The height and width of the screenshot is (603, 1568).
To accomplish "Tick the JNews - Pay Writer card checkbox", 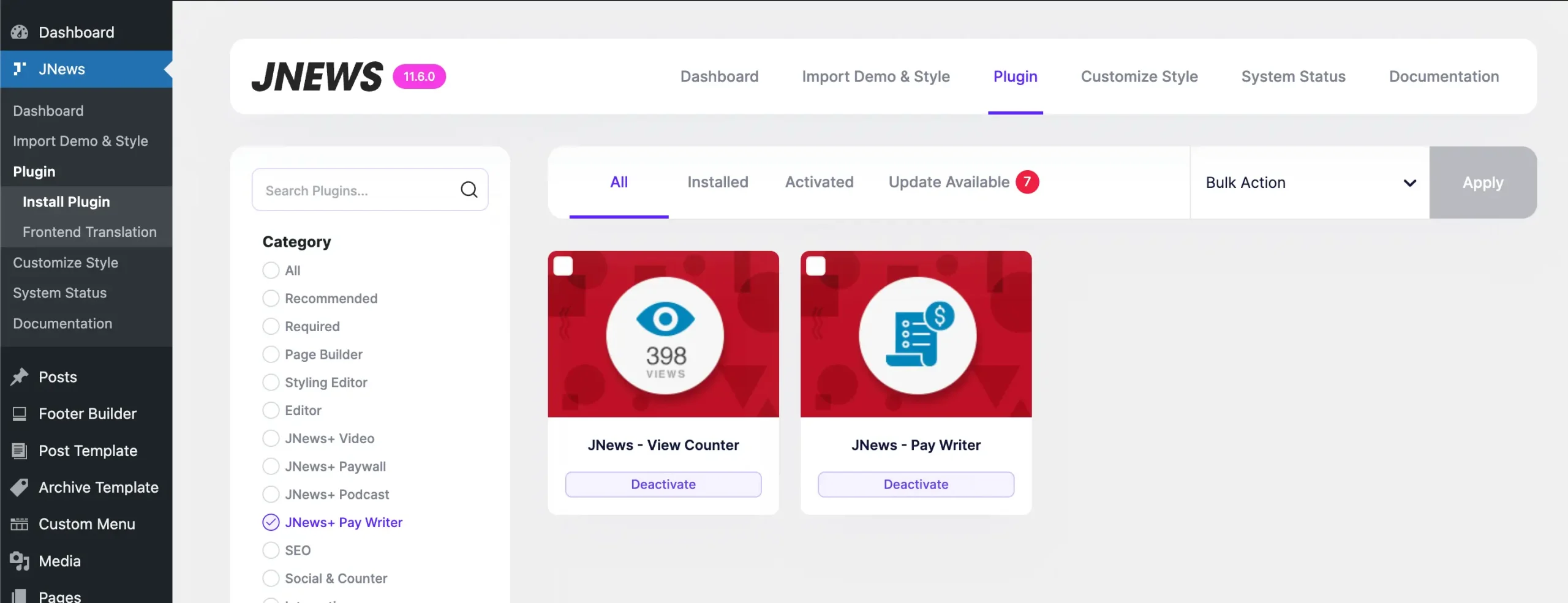I will [x=815, y=266].
